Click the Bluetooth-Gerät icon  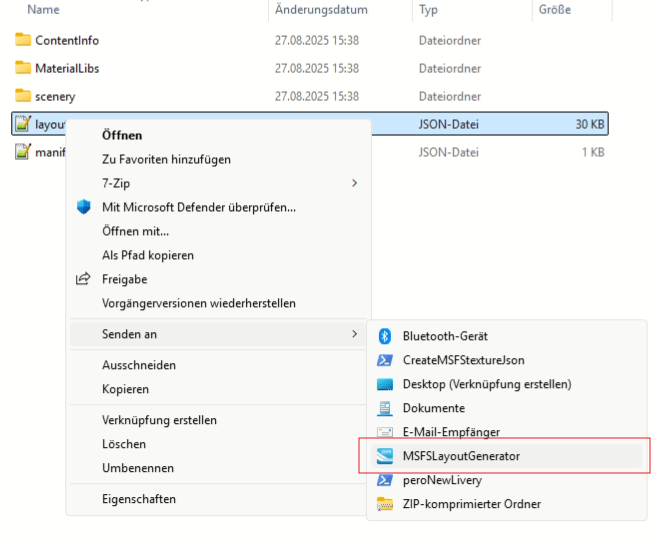coord(385,336)
